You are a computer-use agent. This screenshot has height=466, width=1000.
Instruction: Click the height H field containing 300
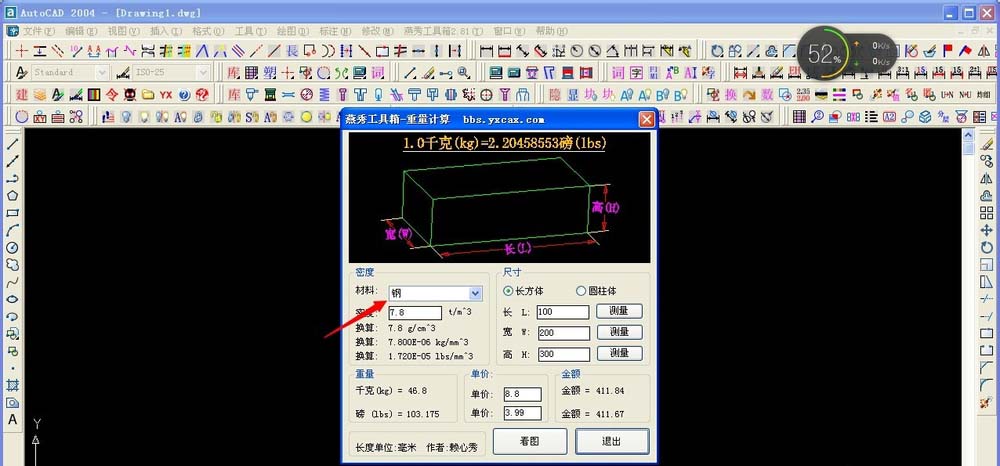click(x=563, y=354)
